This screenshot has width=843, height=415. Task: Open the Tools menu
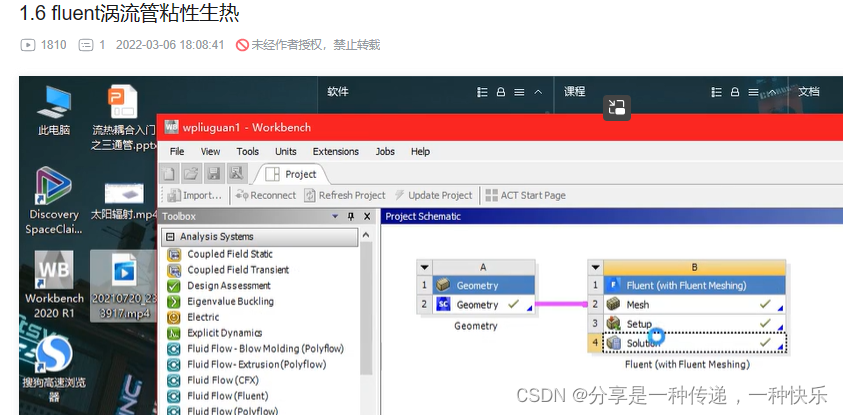(x=247, y=152)
